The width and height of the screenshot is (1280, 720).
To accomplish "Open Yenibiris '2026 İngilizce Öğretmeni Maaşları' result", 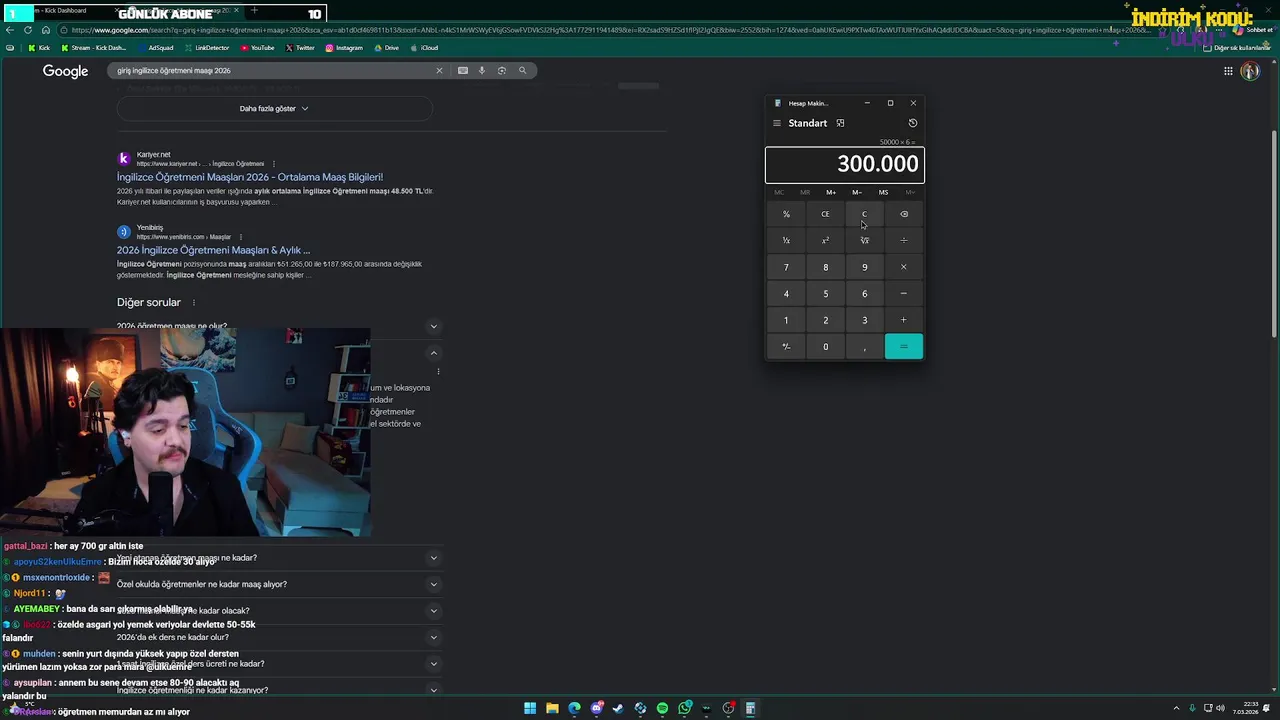I will click(x=213, y=250).
